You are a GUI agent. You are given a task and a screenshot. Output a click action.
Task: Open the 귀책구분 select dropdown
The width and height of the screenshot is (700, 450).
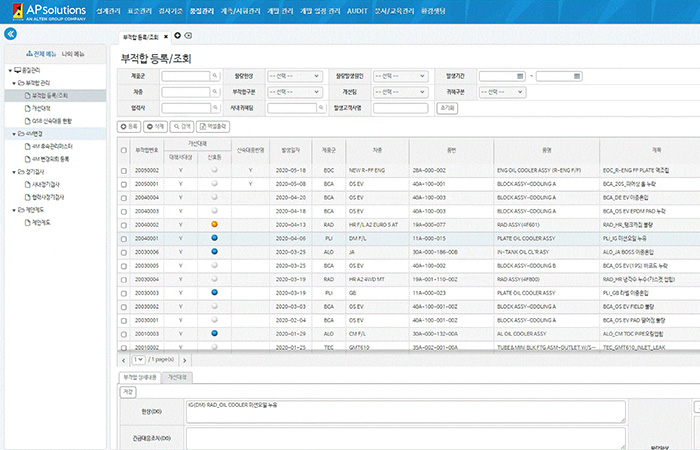pos(502,92)
